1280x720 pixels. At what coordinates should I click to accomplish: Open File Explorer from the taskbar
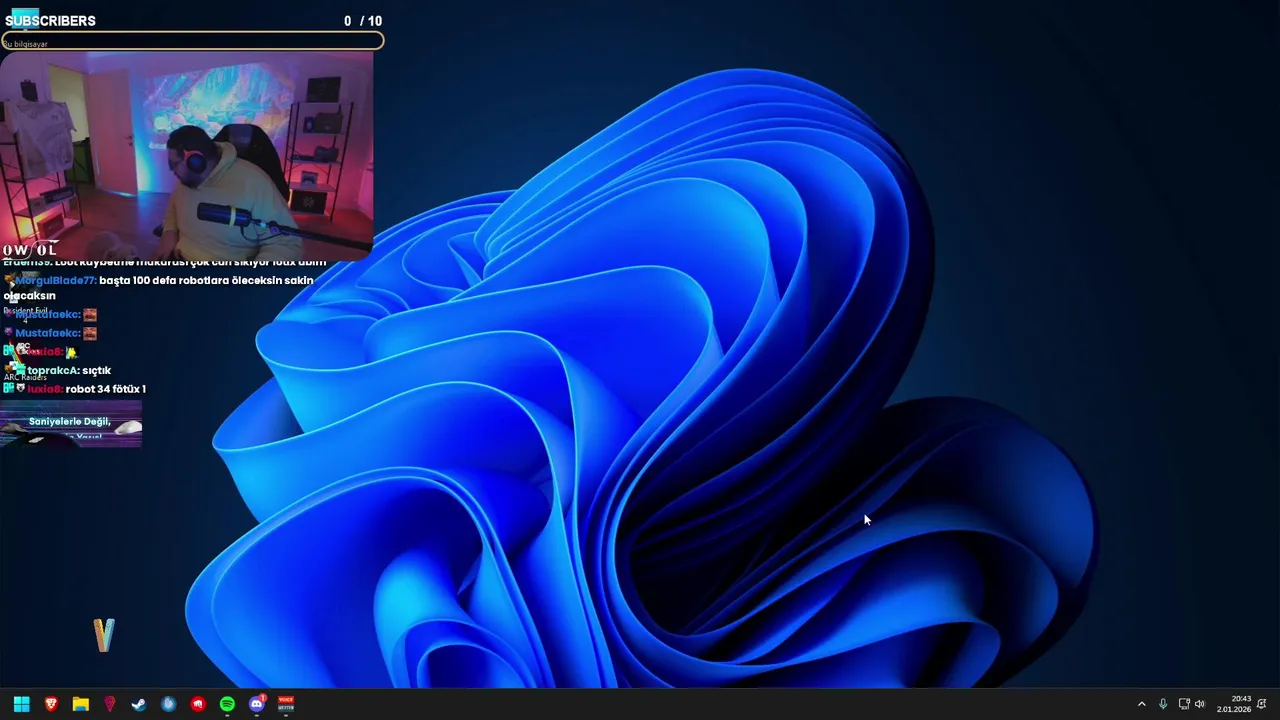[80, 704]
